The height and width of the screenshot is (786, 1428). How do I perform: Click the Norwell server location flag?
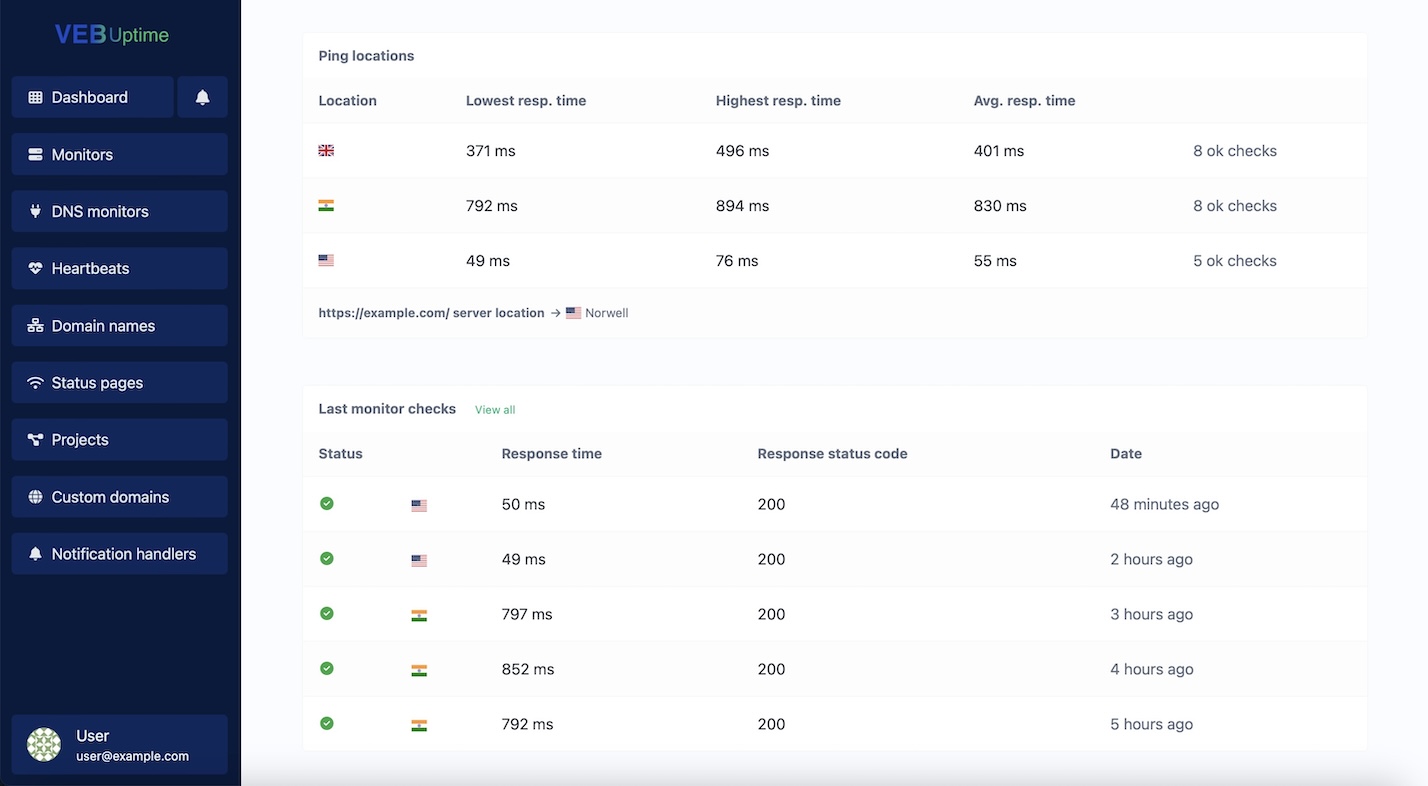click(x=573, y=312)
